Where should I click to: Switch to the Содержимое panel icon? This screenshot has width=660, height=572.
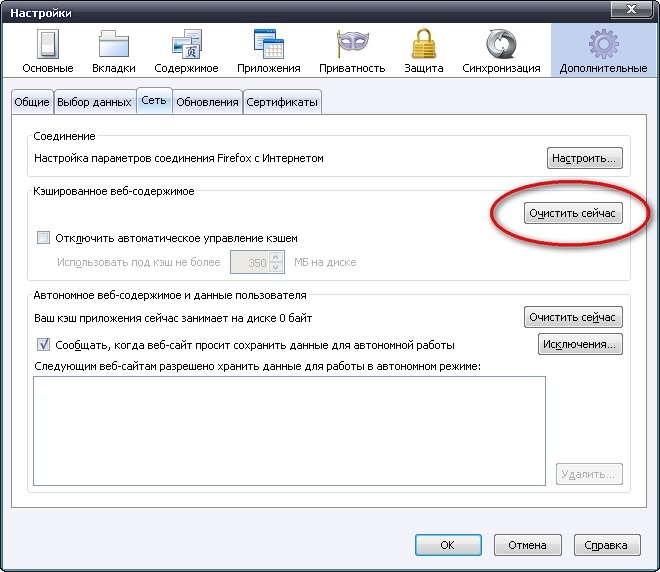(187, 44)
